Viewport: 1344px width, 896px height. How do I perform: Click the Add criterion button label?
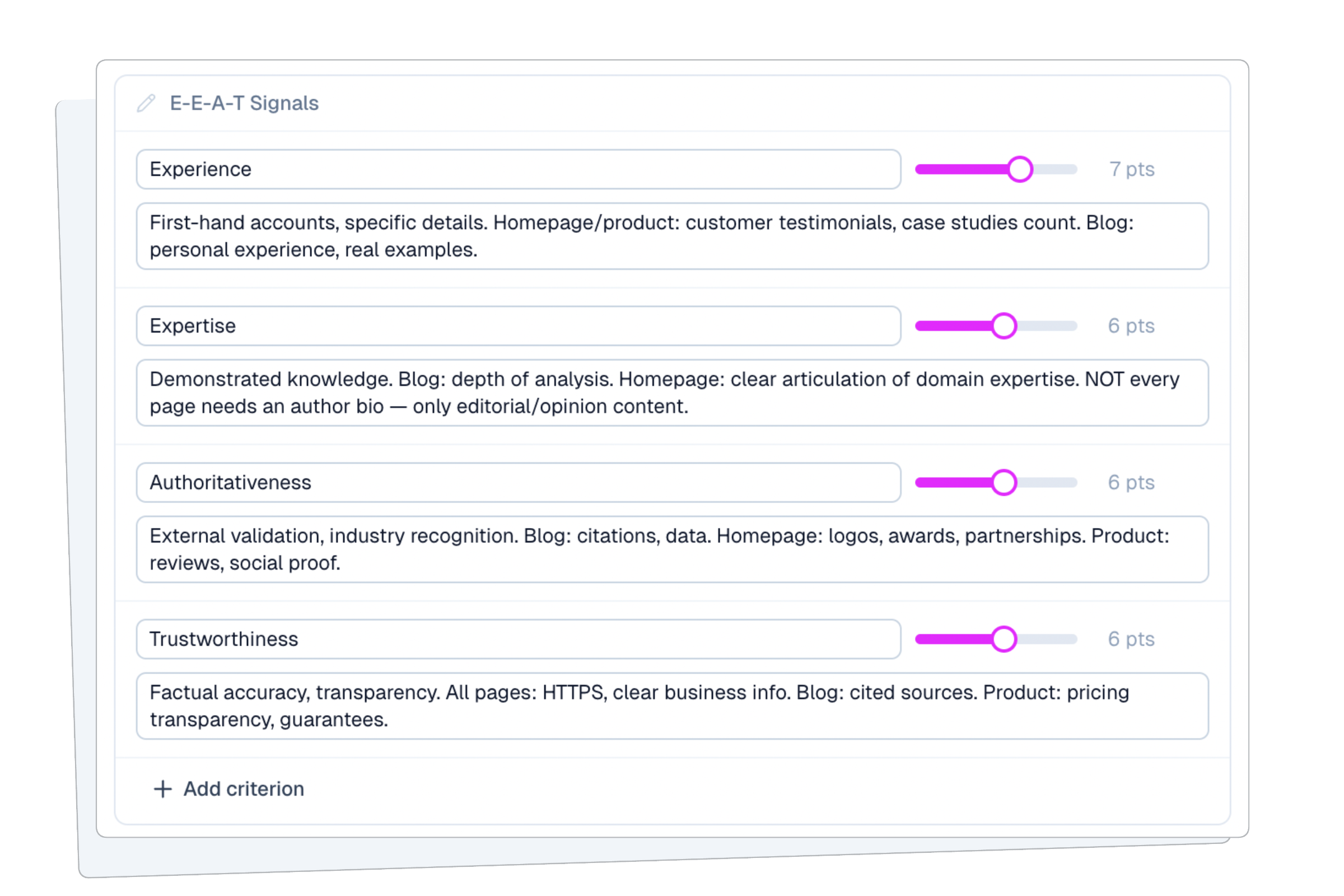click(x=244, y=789)
